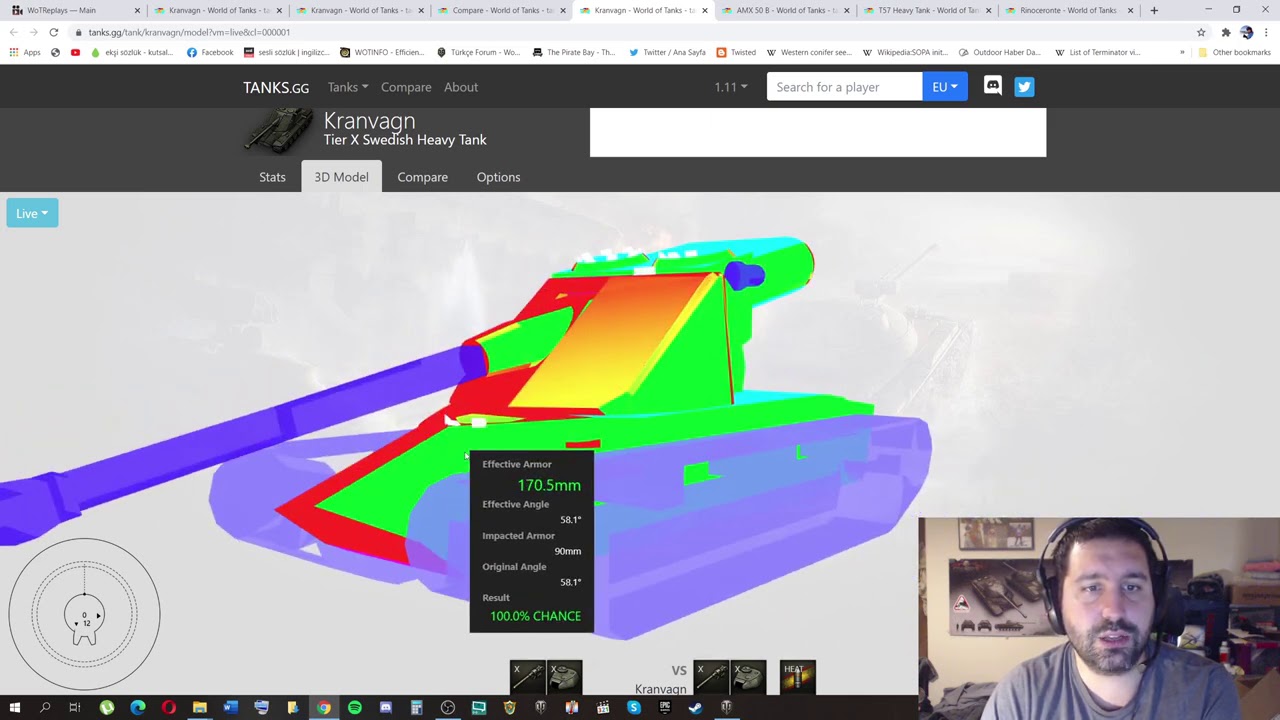Select the opponent tier X gun module

pos(711,676)
